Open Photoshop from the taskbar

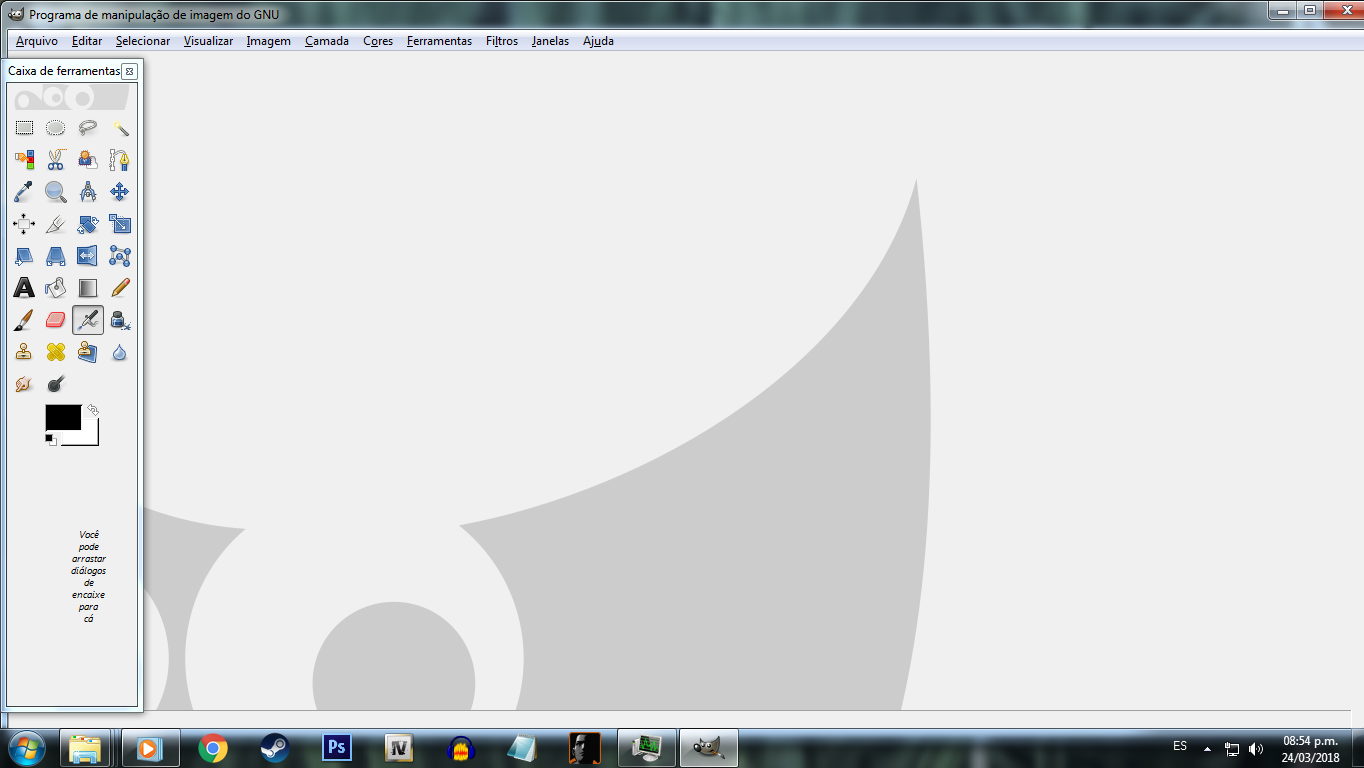(x=337, y=748)
